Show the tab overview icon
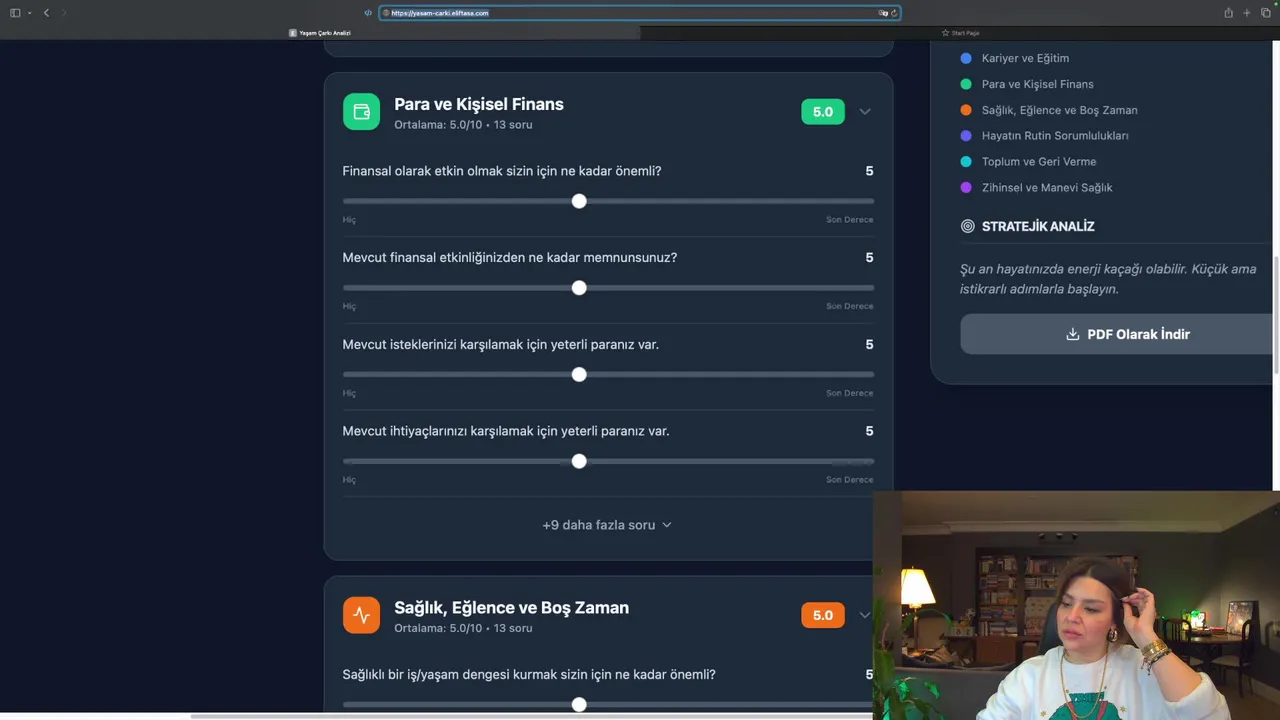The width and height of the screenshot is (1280, 720). click(x=1266, y=13)
